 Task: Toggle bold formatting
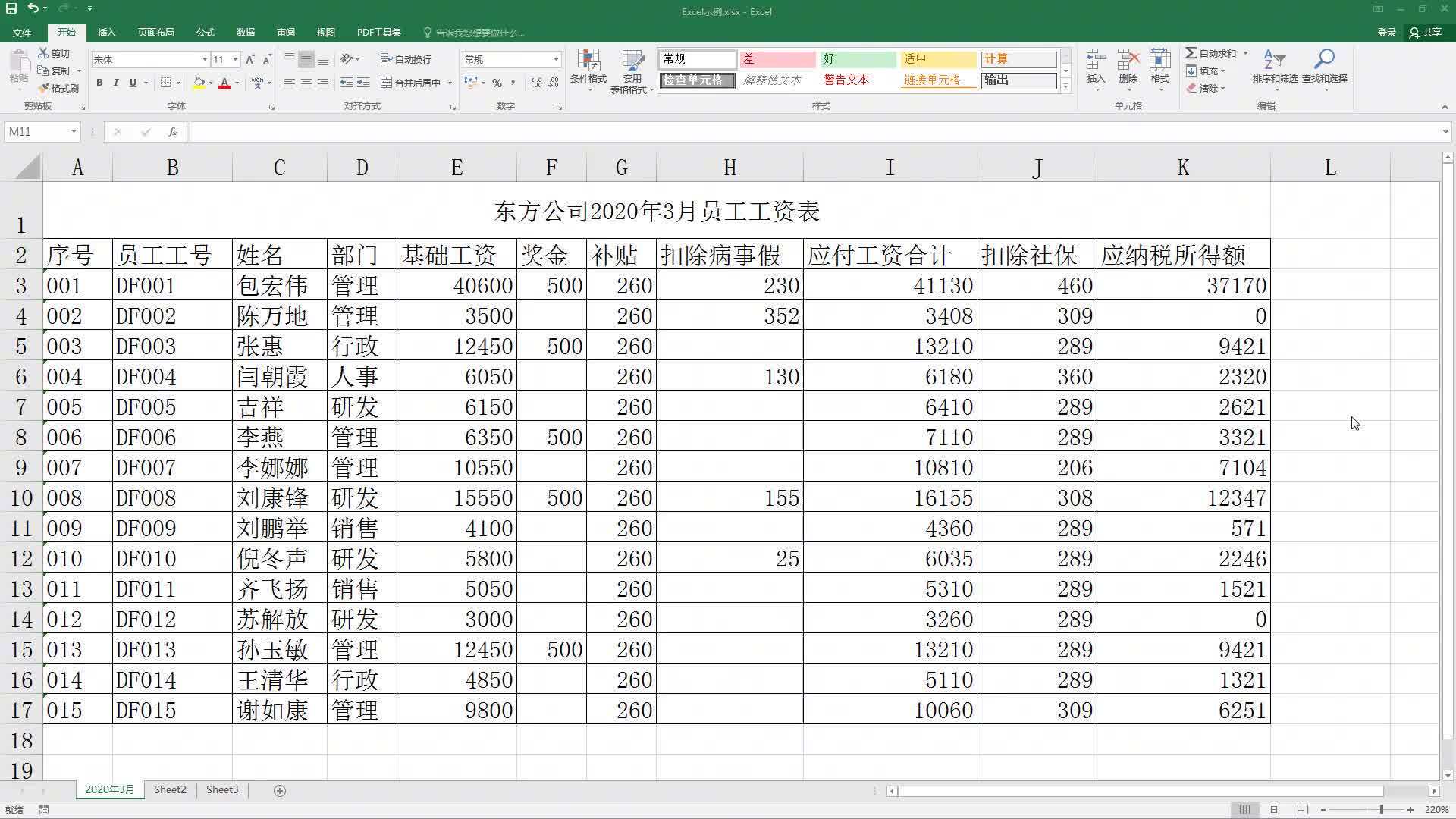99,83
